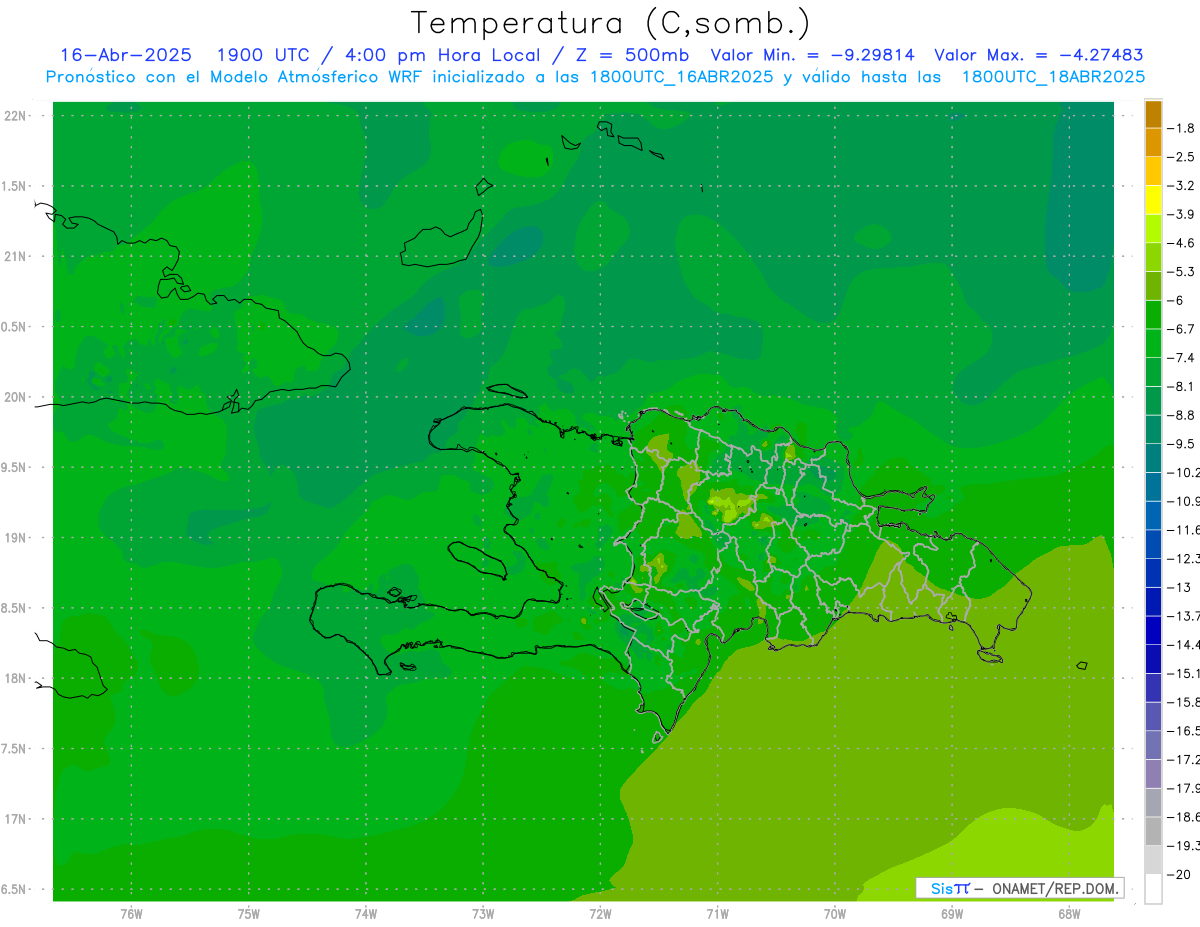Screen dimensions: 1200x927
Task: Select the '69W' longitude label
Action: 952,914
